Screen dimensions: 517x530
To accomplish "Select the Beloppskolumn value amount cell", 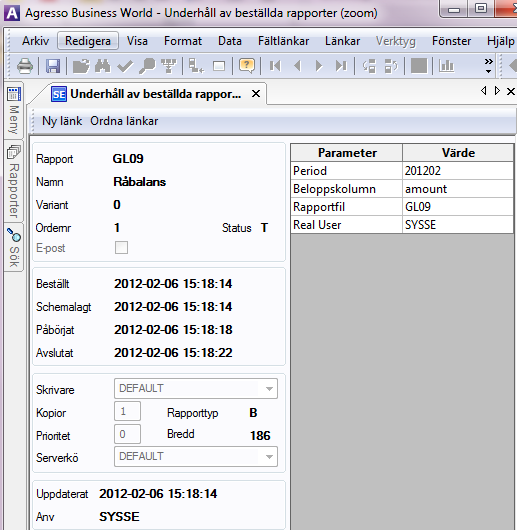I will point(458,189).
